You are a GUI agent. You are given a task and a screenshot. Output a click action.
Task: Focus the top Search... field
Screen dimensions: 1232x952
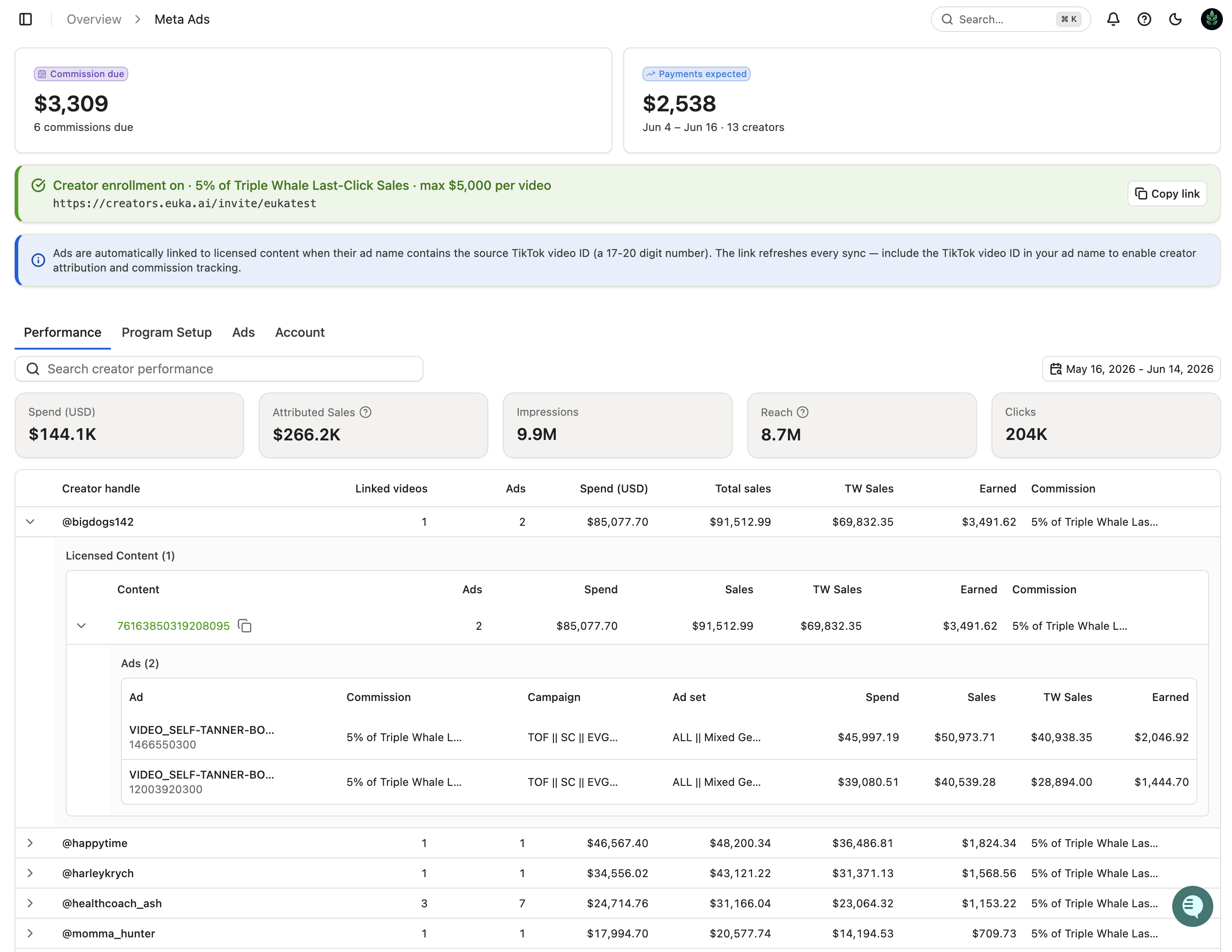1010,19
